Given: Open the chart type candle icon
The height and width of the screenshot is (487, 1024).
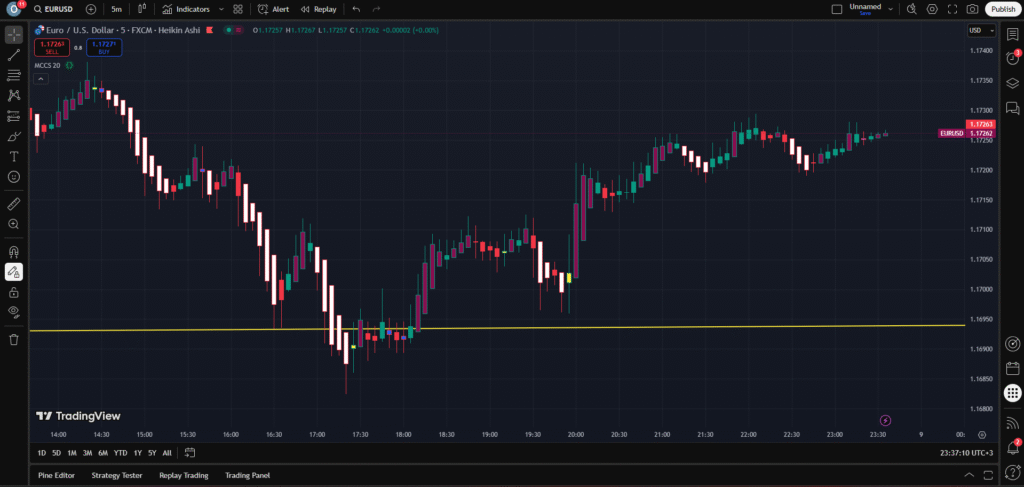Looking at the screenshot, I should [x=141, y=9].
